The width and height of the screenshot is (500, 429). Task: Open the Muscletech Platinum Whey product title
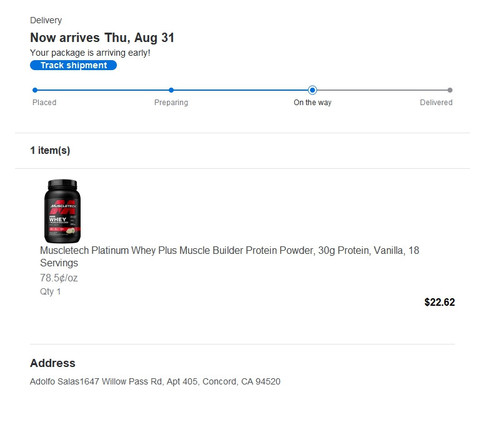(229, 256)
